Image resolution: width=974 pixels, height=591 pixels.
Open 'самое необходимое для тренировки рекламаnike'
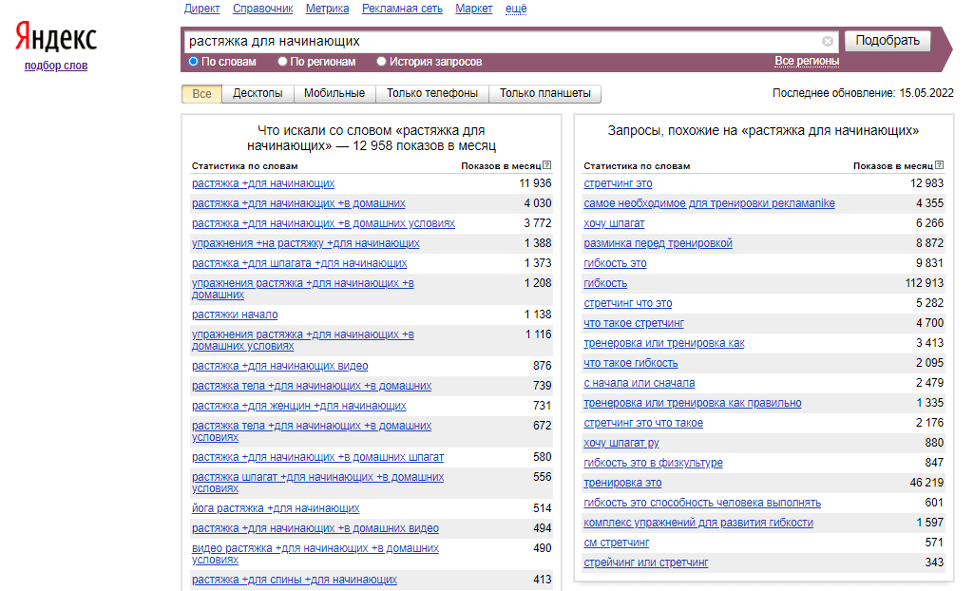[x=709, y=203]
